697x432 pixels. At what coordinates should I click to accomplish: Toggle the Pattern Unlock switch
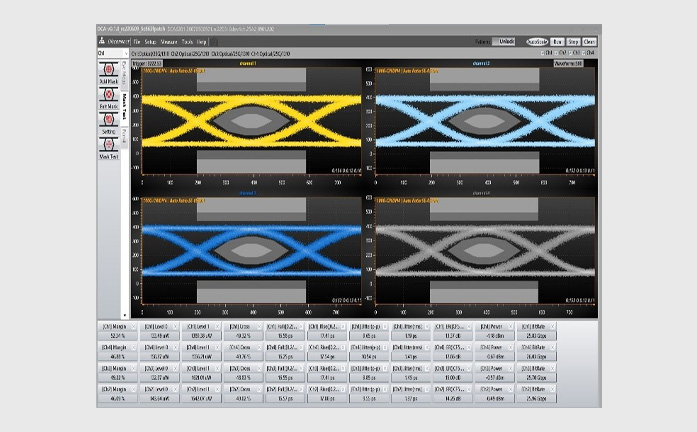coord(504,42)
